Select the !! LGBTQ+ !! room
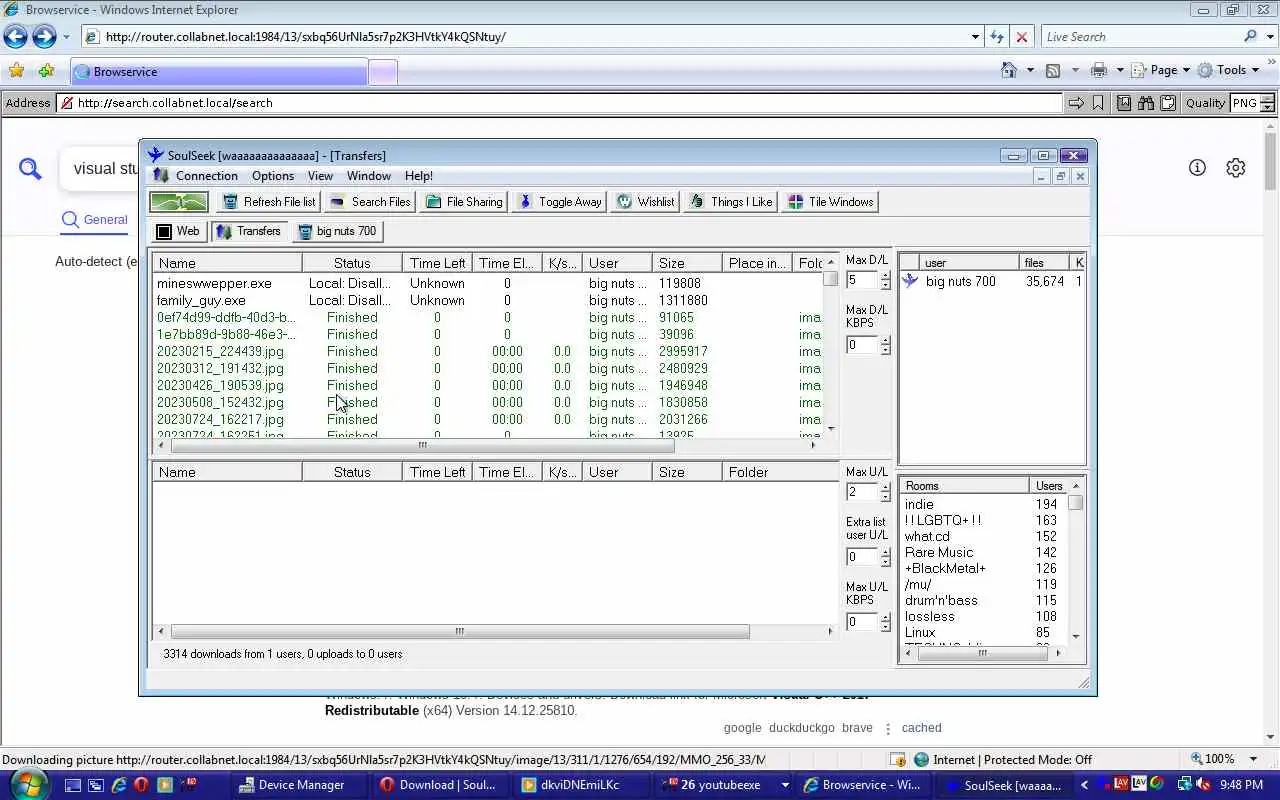1280x800 pixels. [983, 520]
